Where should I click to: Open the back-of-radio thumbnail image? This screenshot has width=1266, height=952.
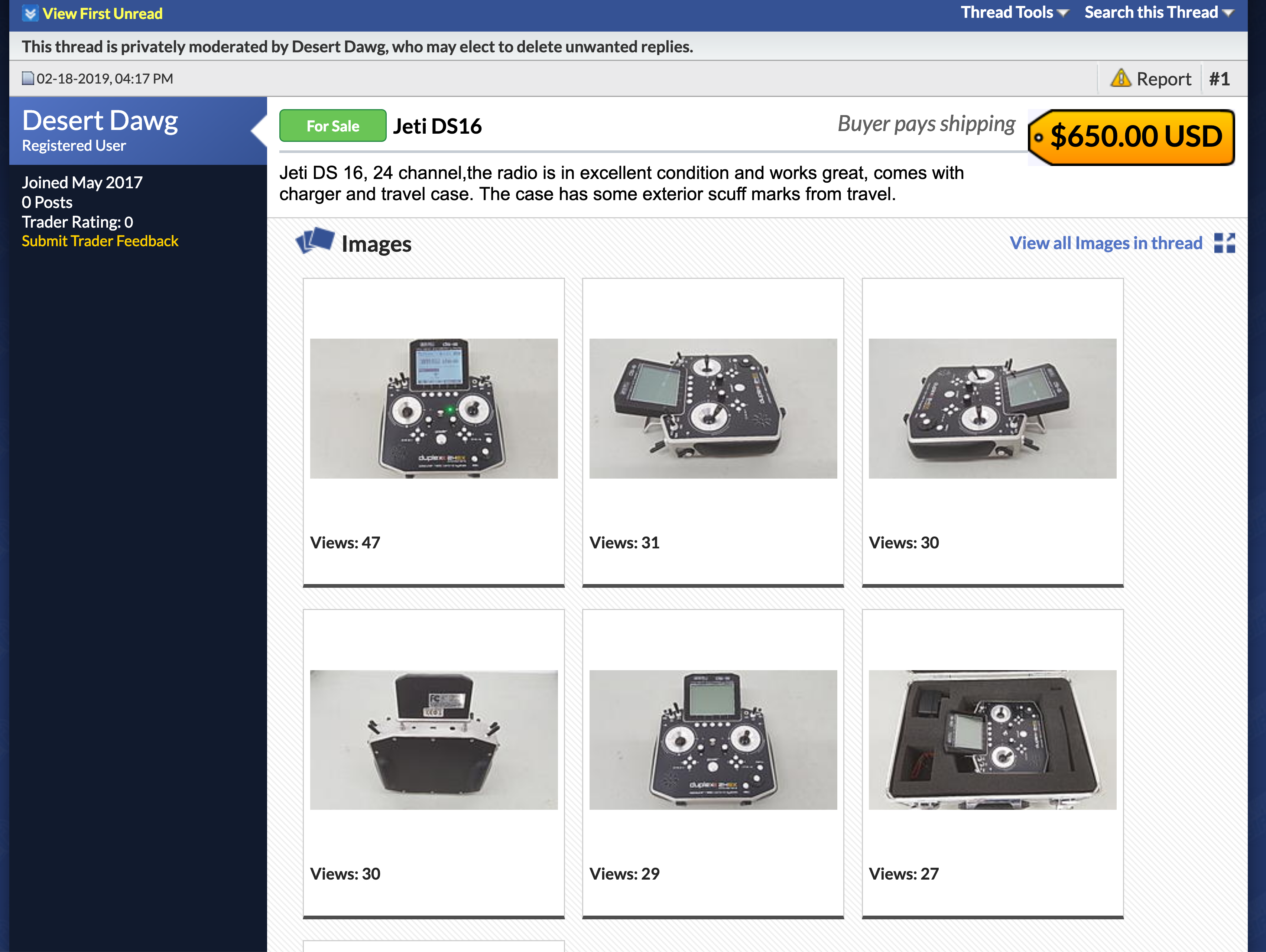point(433,739)
